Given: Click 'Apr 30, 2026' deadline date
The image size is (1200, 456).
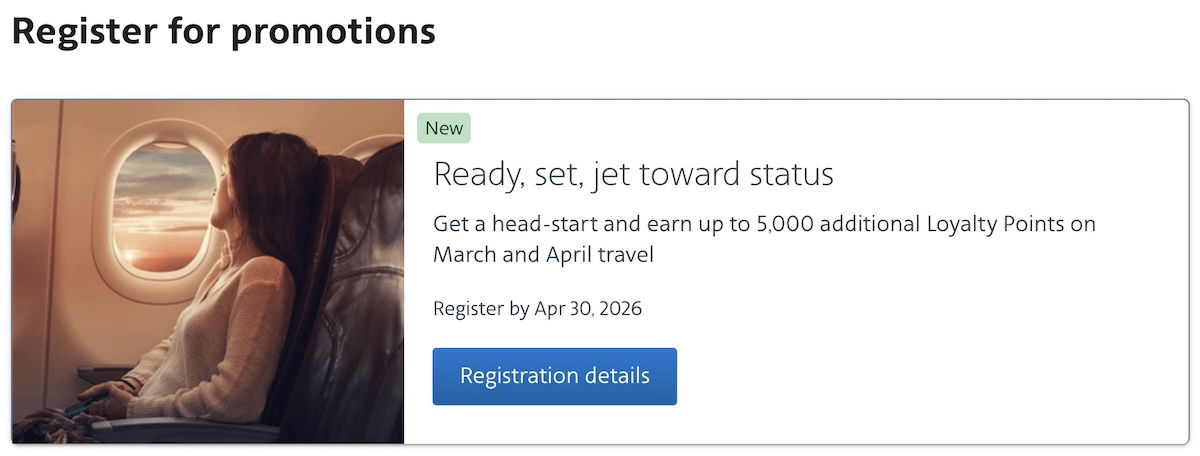Looking at the screenshot, I should (588, 308).
